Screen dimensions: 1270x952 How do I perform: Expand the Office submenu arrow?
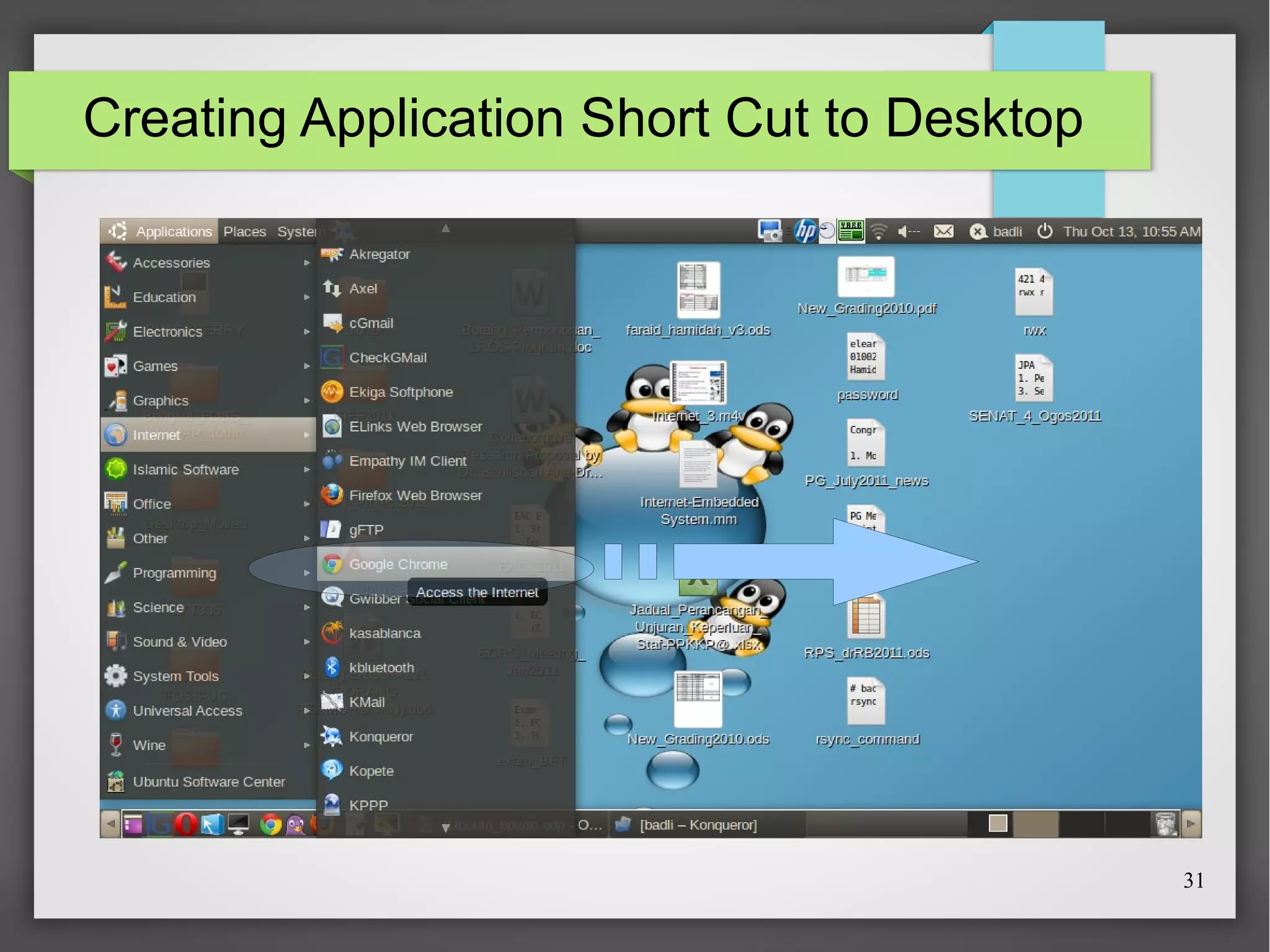306,504
